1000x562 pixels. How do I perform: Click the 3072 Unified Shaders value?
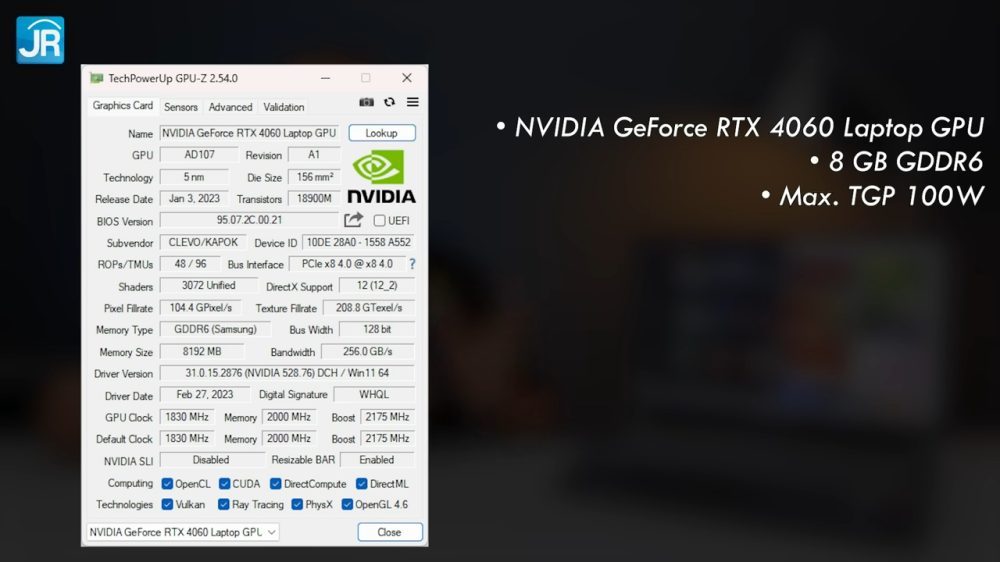click(x=209, y=286)
